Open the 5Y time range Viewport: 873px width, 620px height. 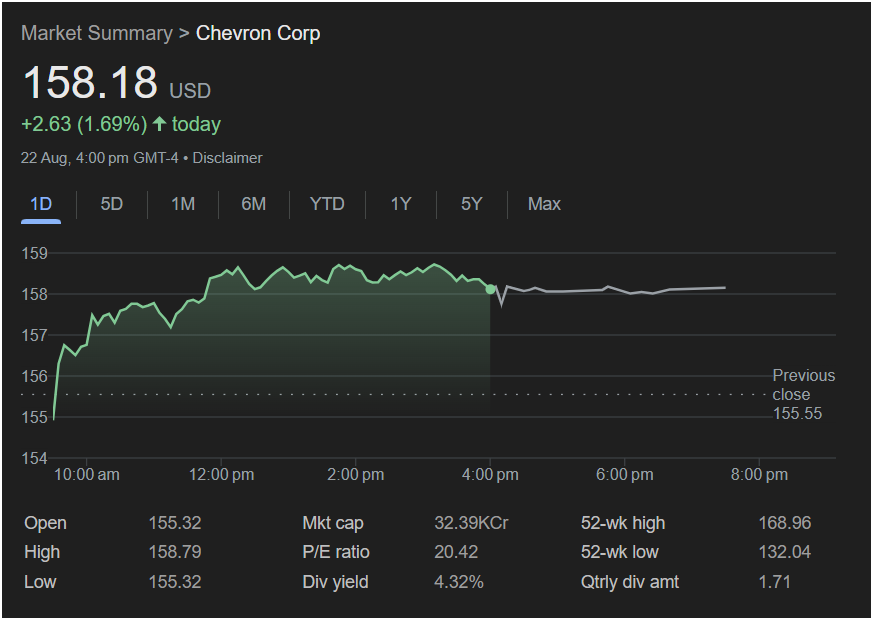[472, 204]
